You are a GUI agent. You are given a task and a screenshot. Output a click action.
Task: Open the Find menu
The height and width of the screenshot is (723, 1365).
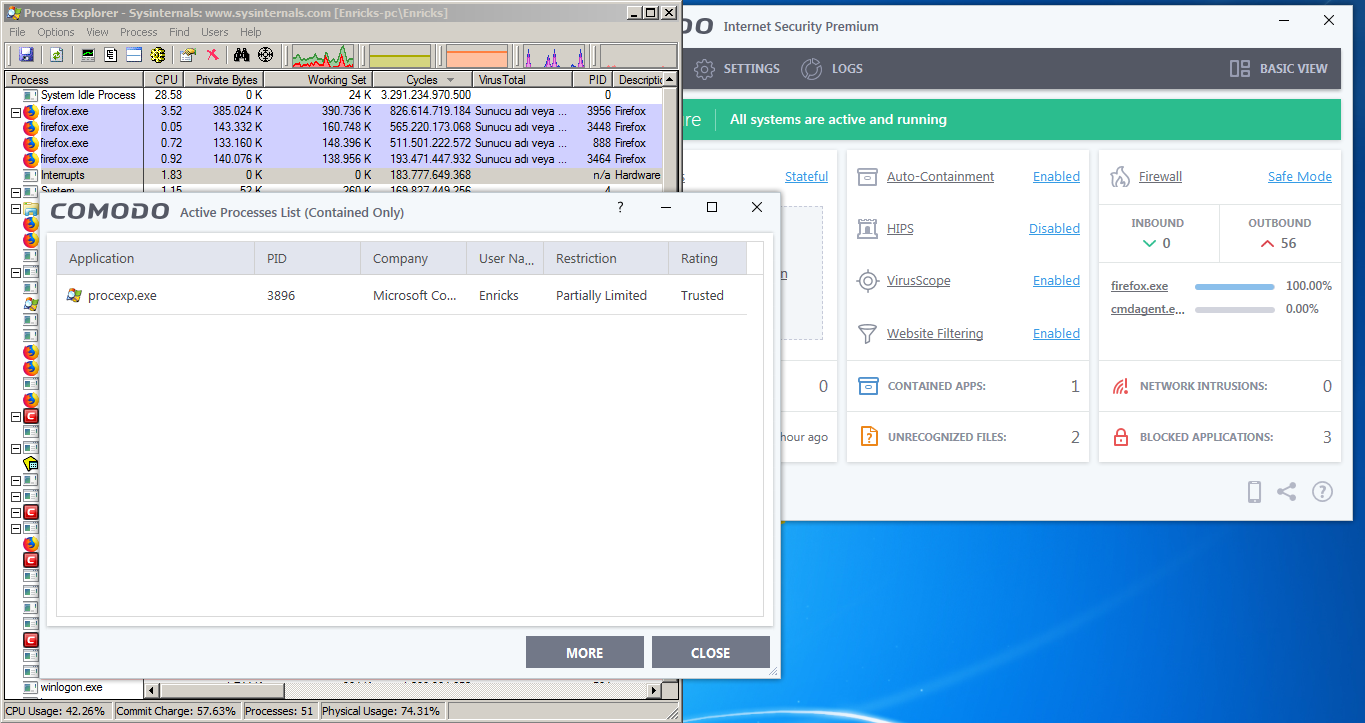tap(179, 32)
